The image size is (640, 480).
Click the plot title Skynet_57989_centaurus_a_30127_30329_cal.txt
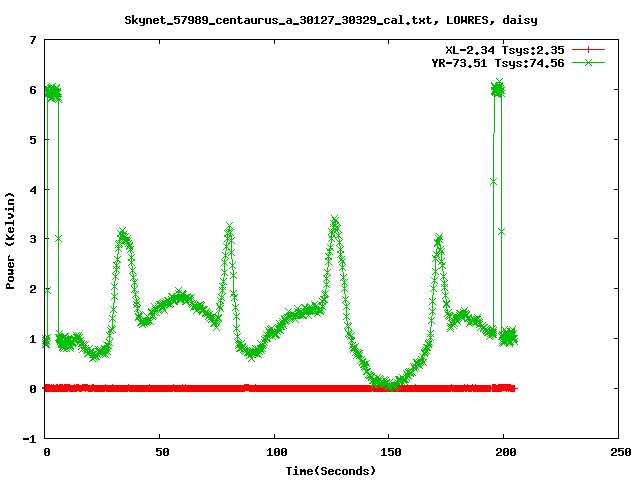point(281,20)
